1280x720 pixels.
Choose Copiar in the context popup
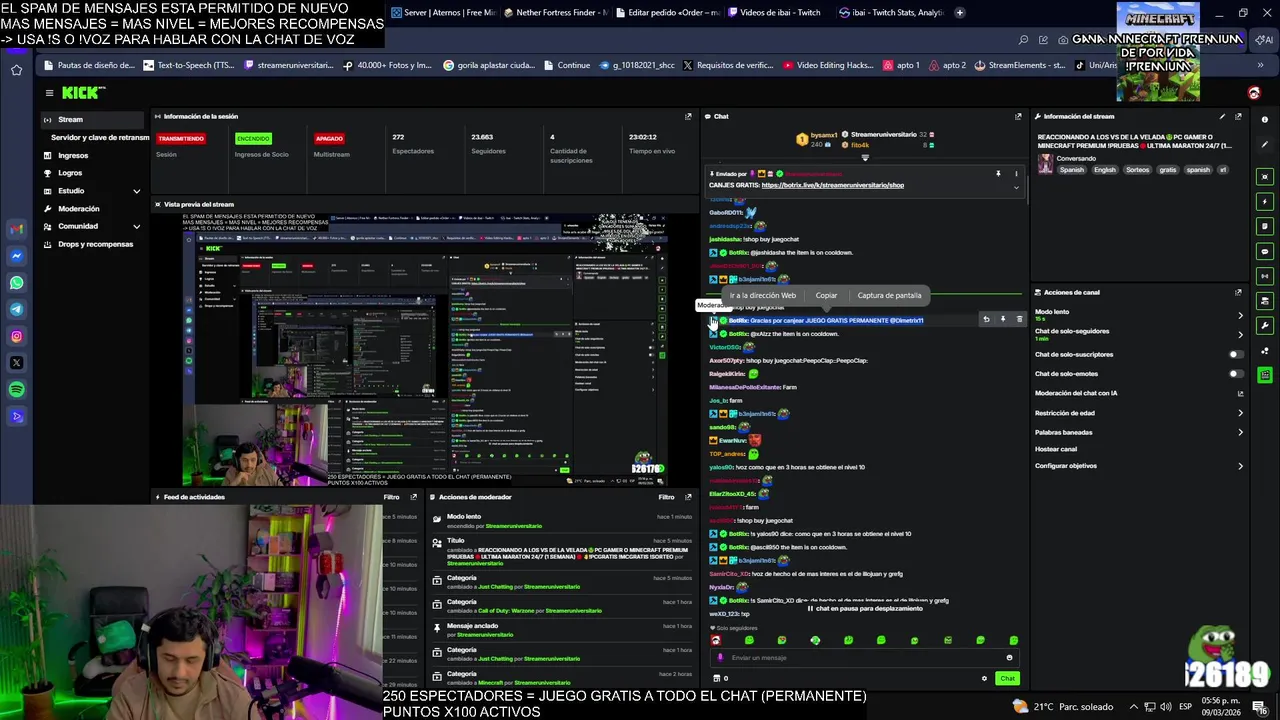826,295
